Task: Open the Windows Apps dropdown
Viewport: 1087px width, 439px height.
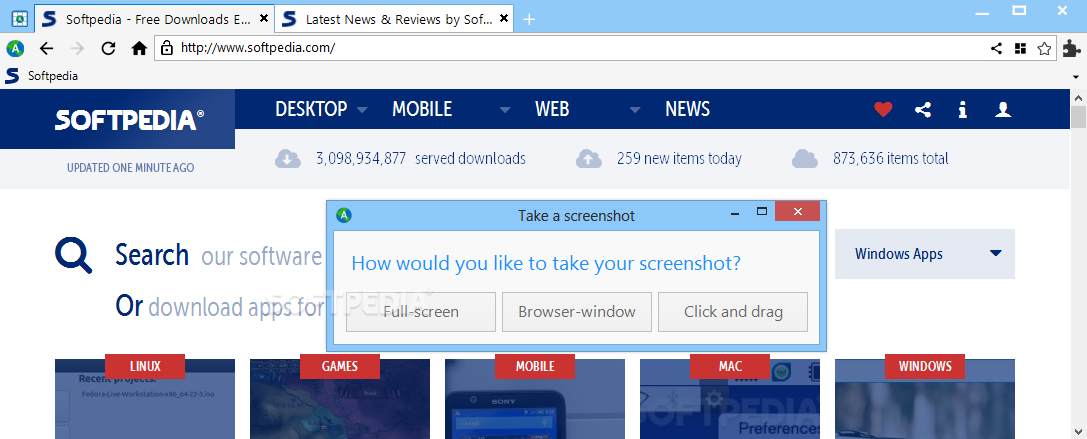Action: tap(925, 254)
